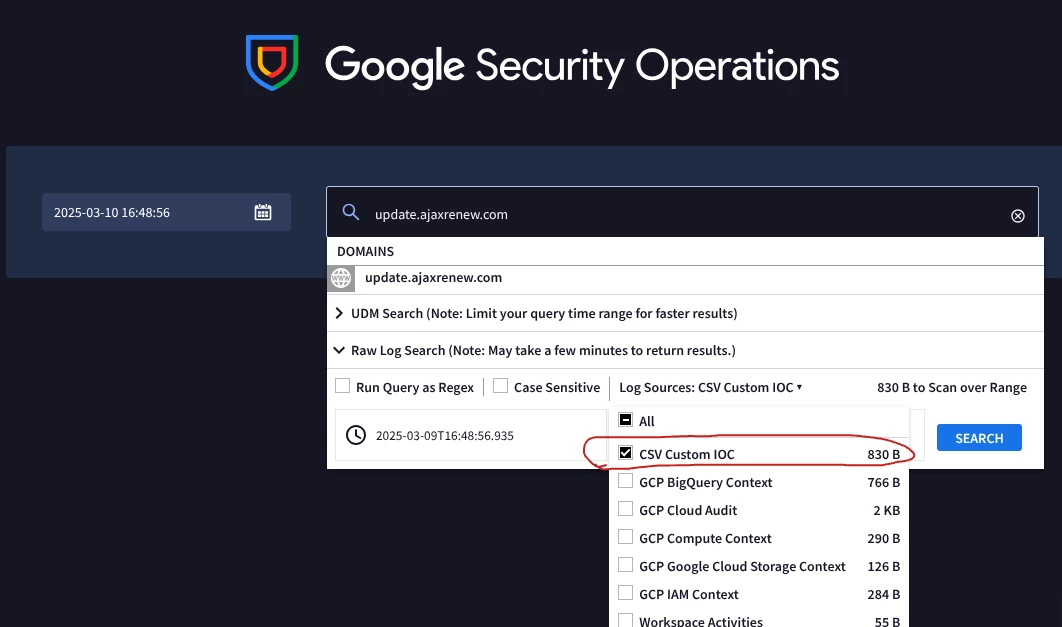Open the calendar date picker icon

point(263,212)
